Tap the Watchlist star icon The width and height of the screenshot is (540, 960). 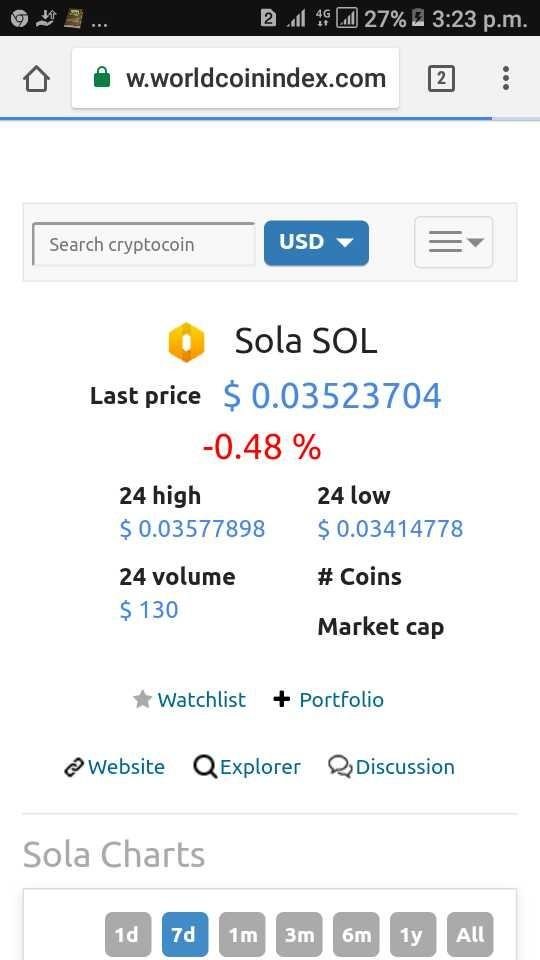coord(142,699)
